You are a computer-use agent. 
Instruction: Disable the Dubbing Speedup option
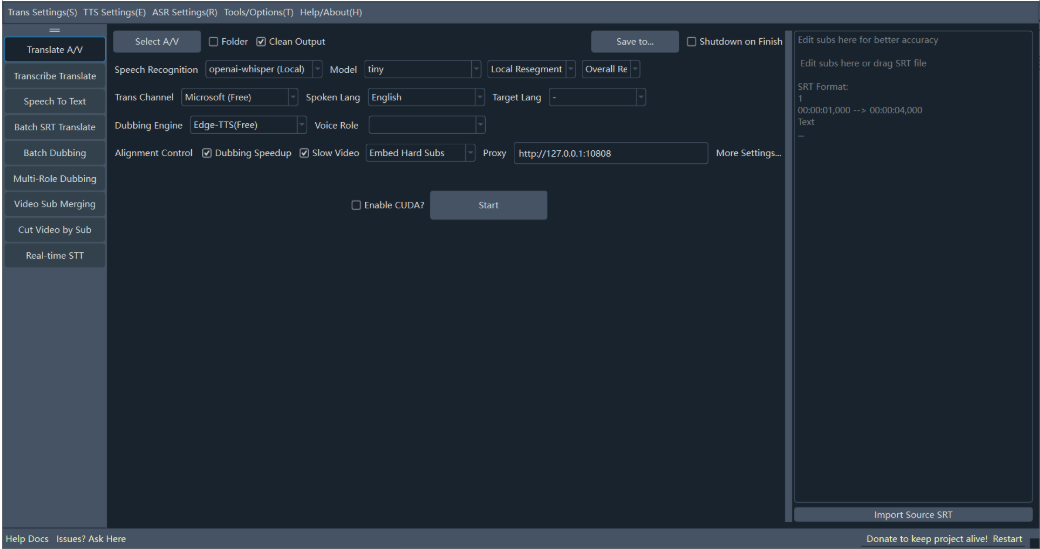point(207,153)
